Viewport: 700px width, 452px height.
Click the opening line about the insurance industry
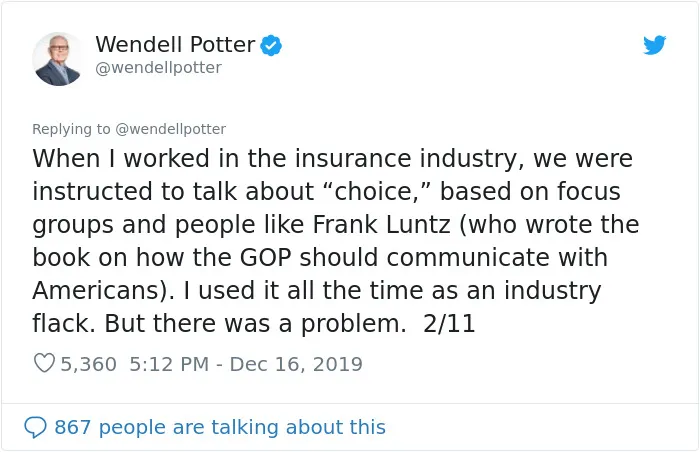coord(333,159)
